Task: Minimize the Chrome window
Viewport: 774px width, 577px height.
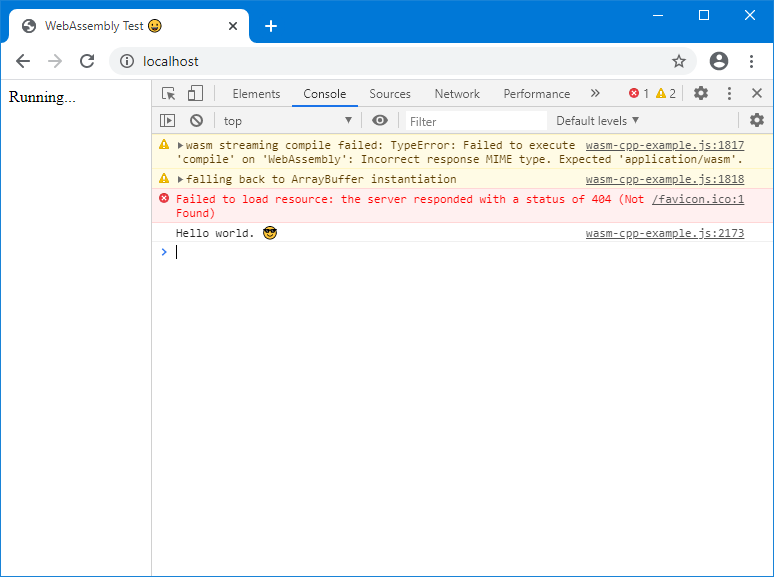Action: coord(658,15)
